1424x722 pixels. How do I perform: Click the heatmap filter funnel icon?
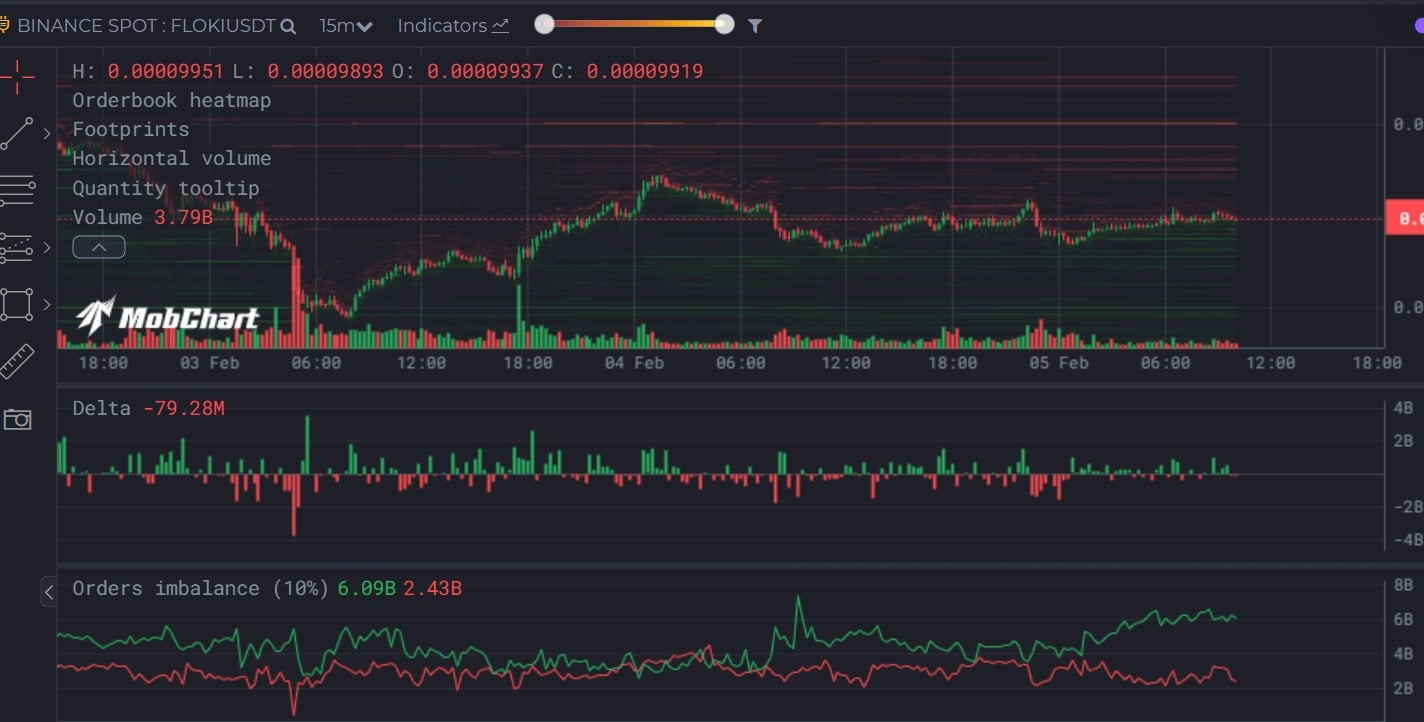pyautogui.click(x=755, y=26)
